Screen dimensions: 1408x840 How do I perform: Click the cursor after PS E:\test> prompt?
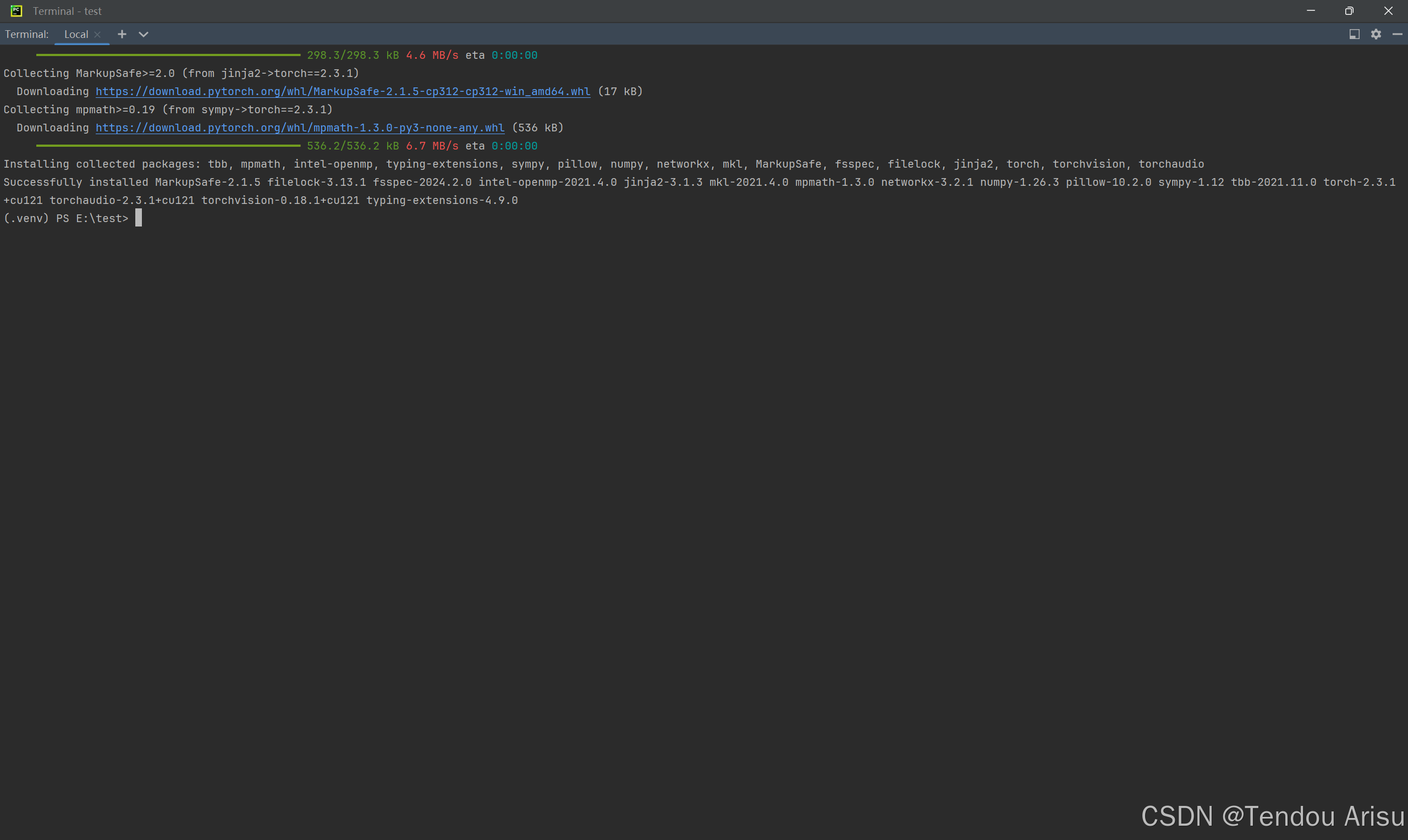[x=139, y=218]
